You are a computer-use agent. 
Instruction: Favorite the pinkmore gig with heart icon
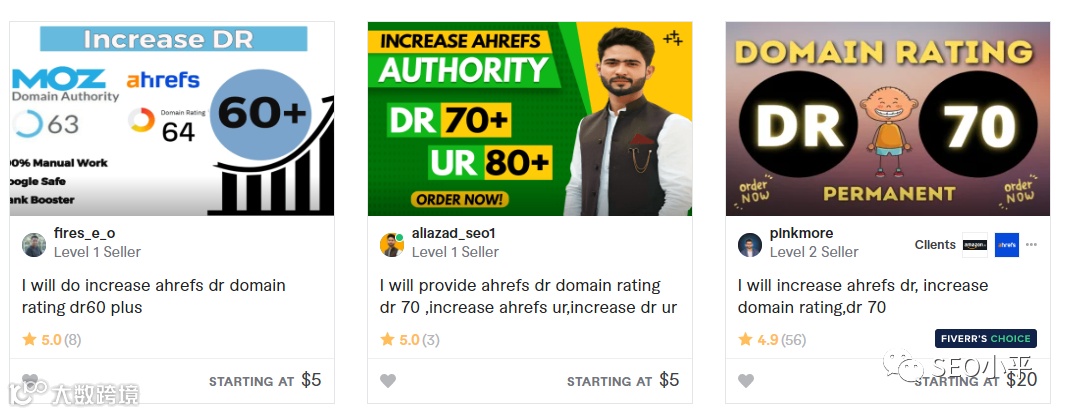(746, 381)
